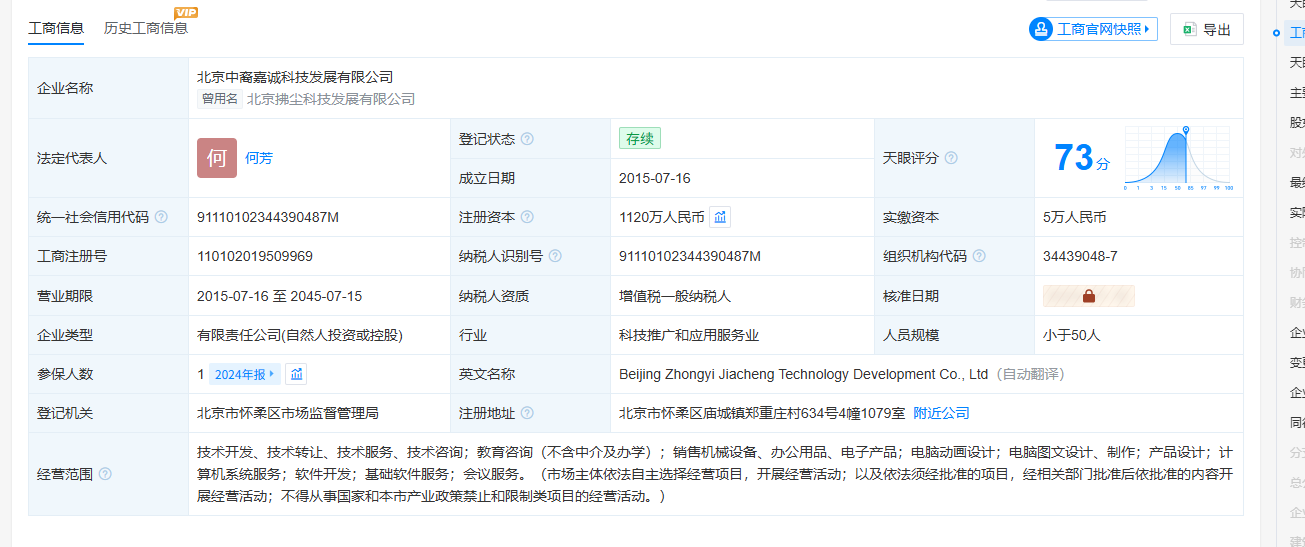
Task: Click the 天眼评分 score distribution chart
Action: [1178, 158]
